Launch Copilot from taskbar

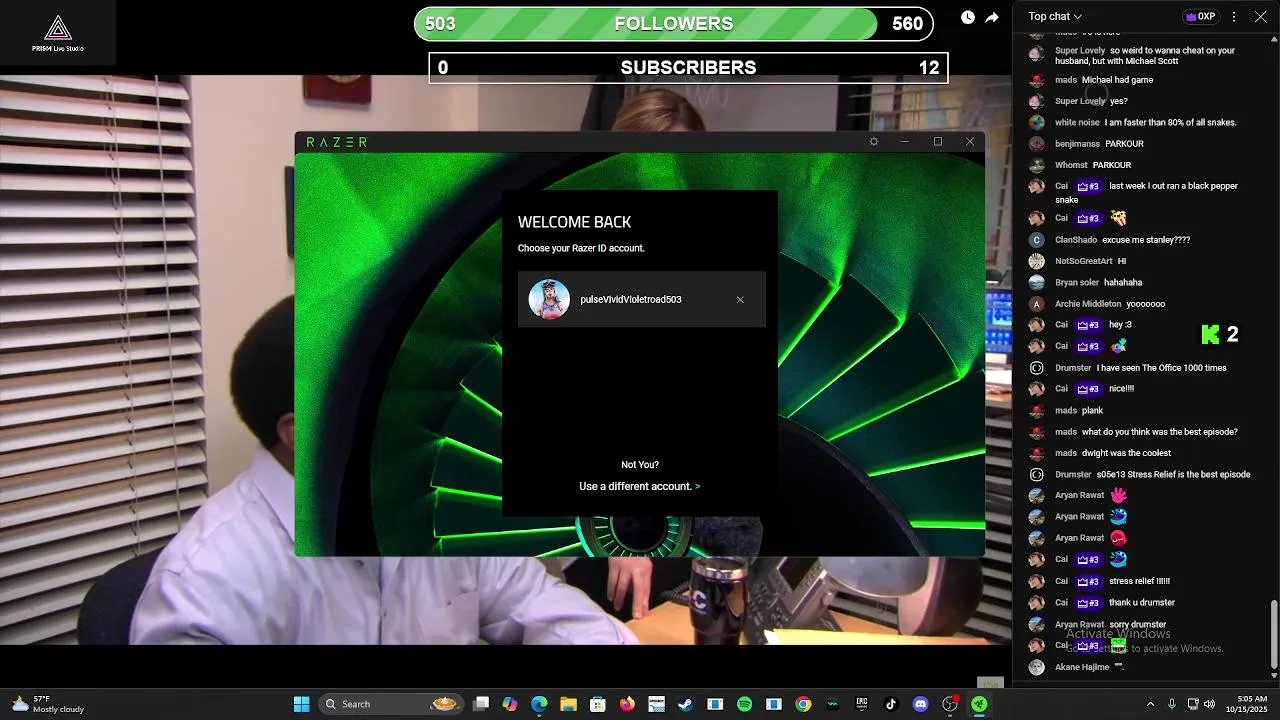(510, 704)
